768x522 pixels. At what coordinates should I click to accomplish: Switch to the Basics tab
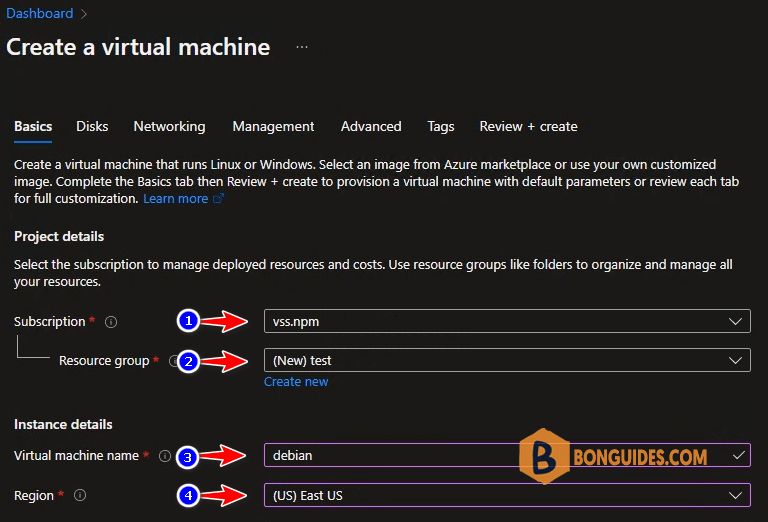click(33, 126)
